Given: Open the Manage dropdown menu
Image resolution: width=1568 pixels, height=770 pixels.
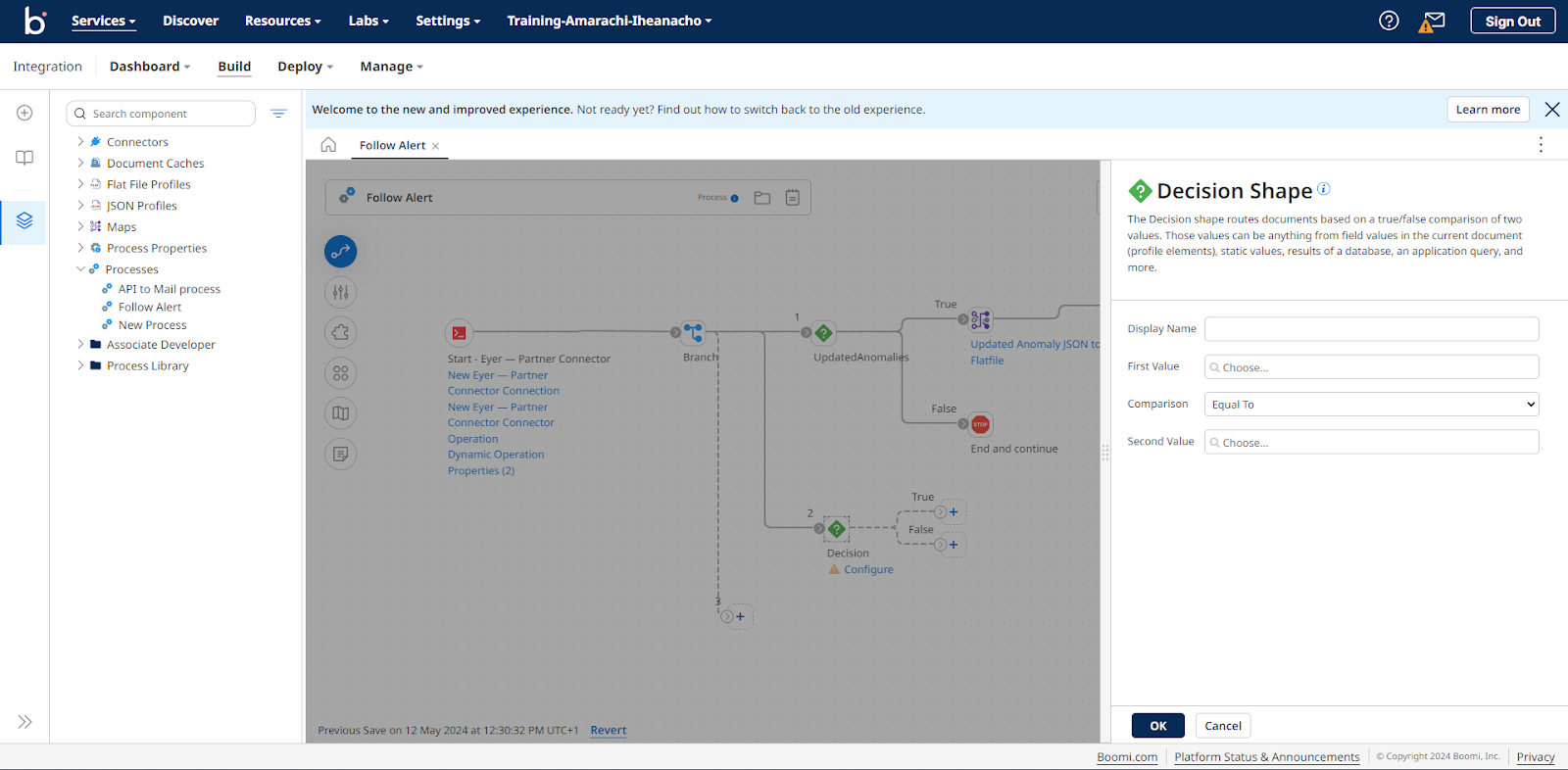Looking at the screenshot, I should (x=391, y=67).
